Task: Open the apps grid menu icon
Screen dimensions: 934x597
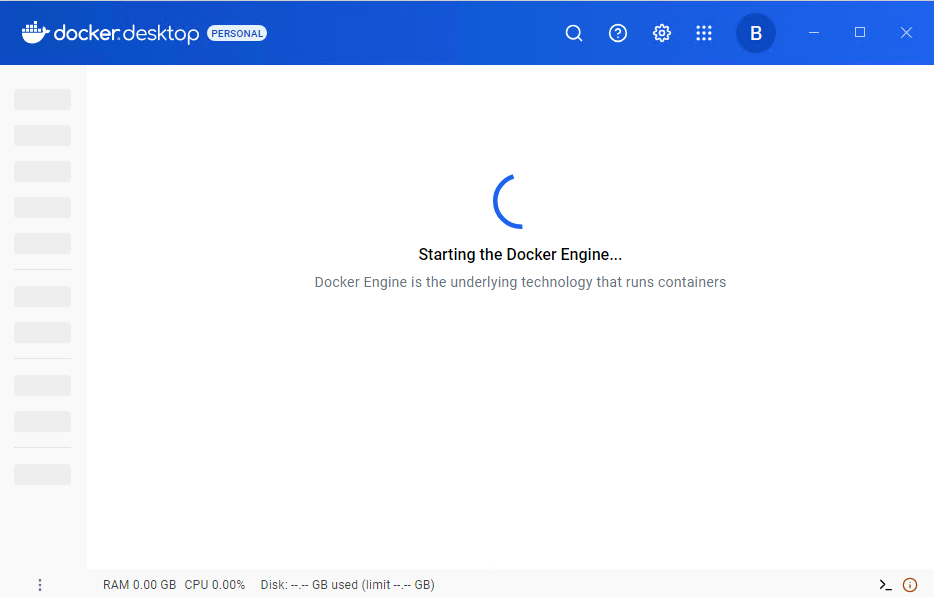Action: tap(704, 33)
